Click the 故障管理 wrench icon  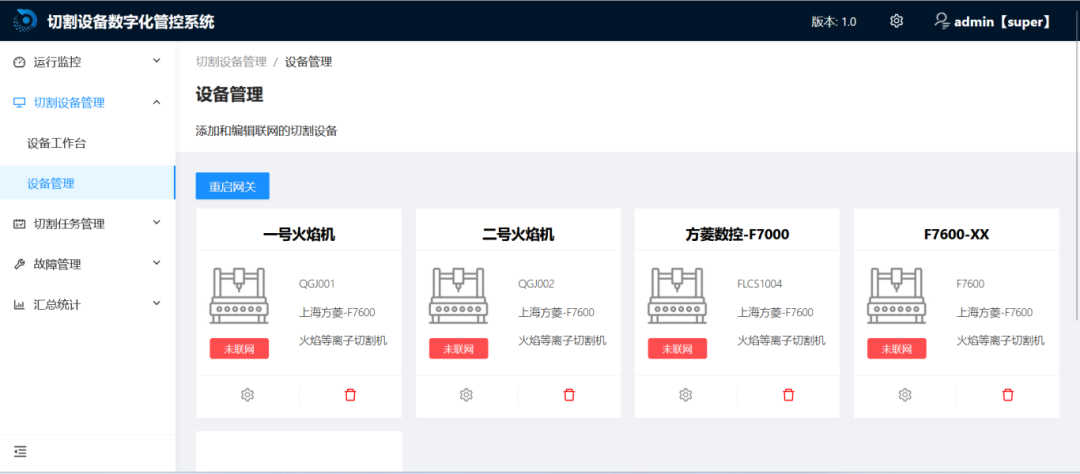coord(19,264)
